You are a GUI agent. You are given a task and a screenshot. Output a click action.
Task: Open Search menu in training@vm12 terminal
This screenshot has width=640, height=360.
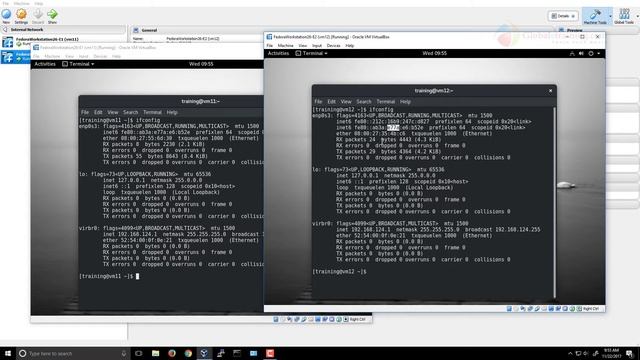point(364,102)
